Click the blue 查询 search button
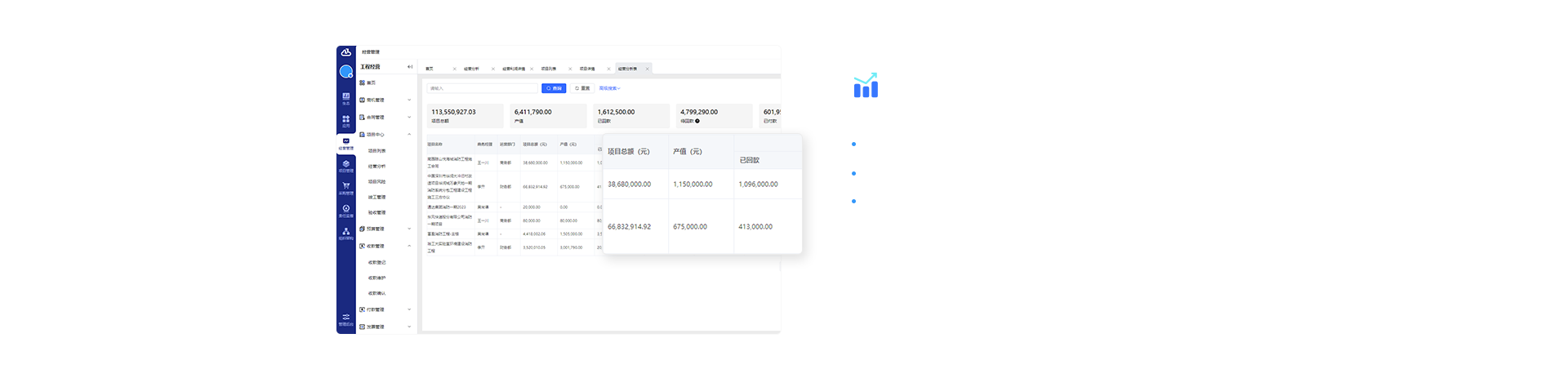Image resolution: width=1568 pixels, height=378 pixels. [554, 88]
